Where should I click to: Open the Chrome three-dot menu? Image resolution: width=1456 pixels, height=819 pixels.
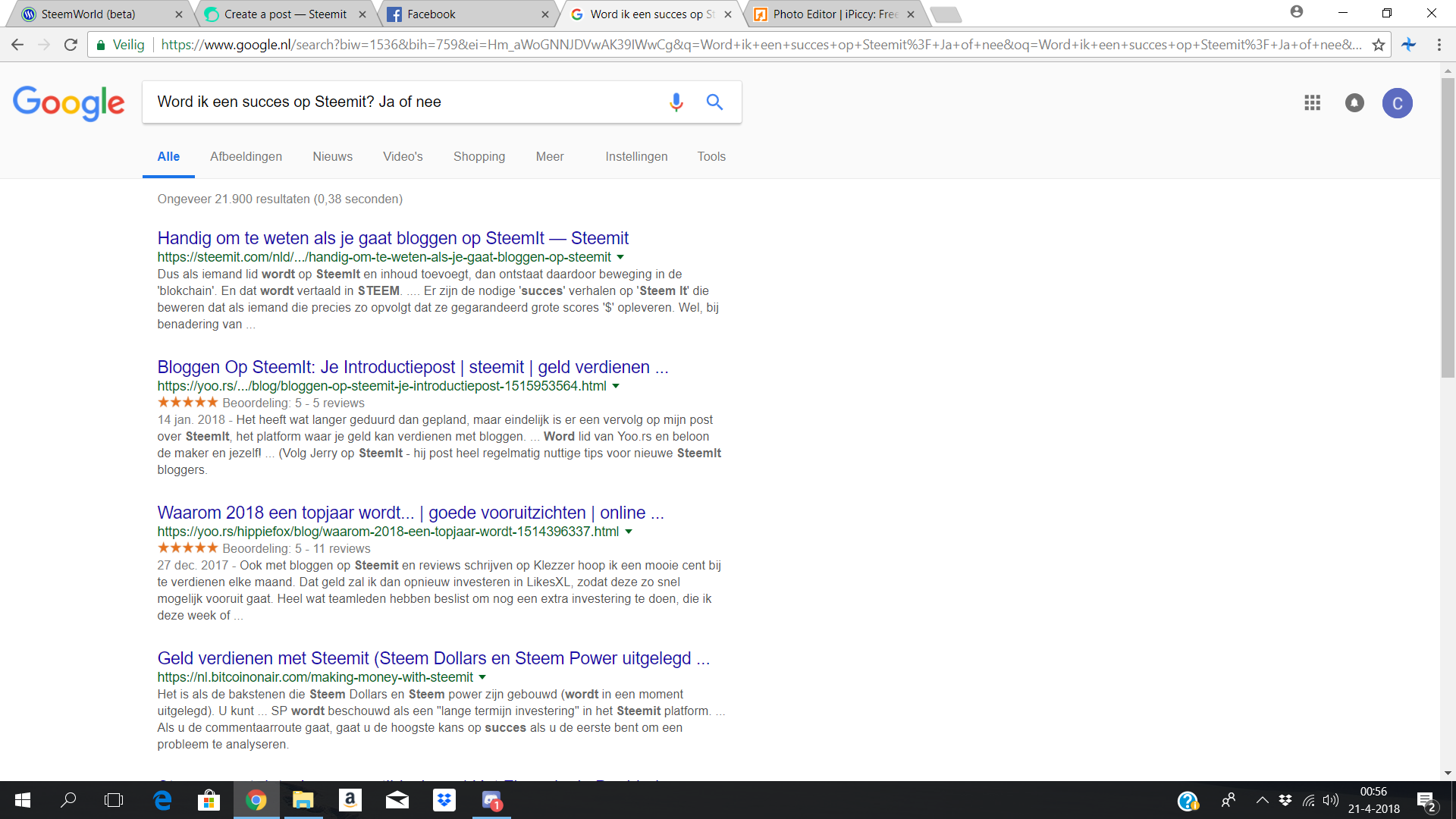pos(1439,45)
